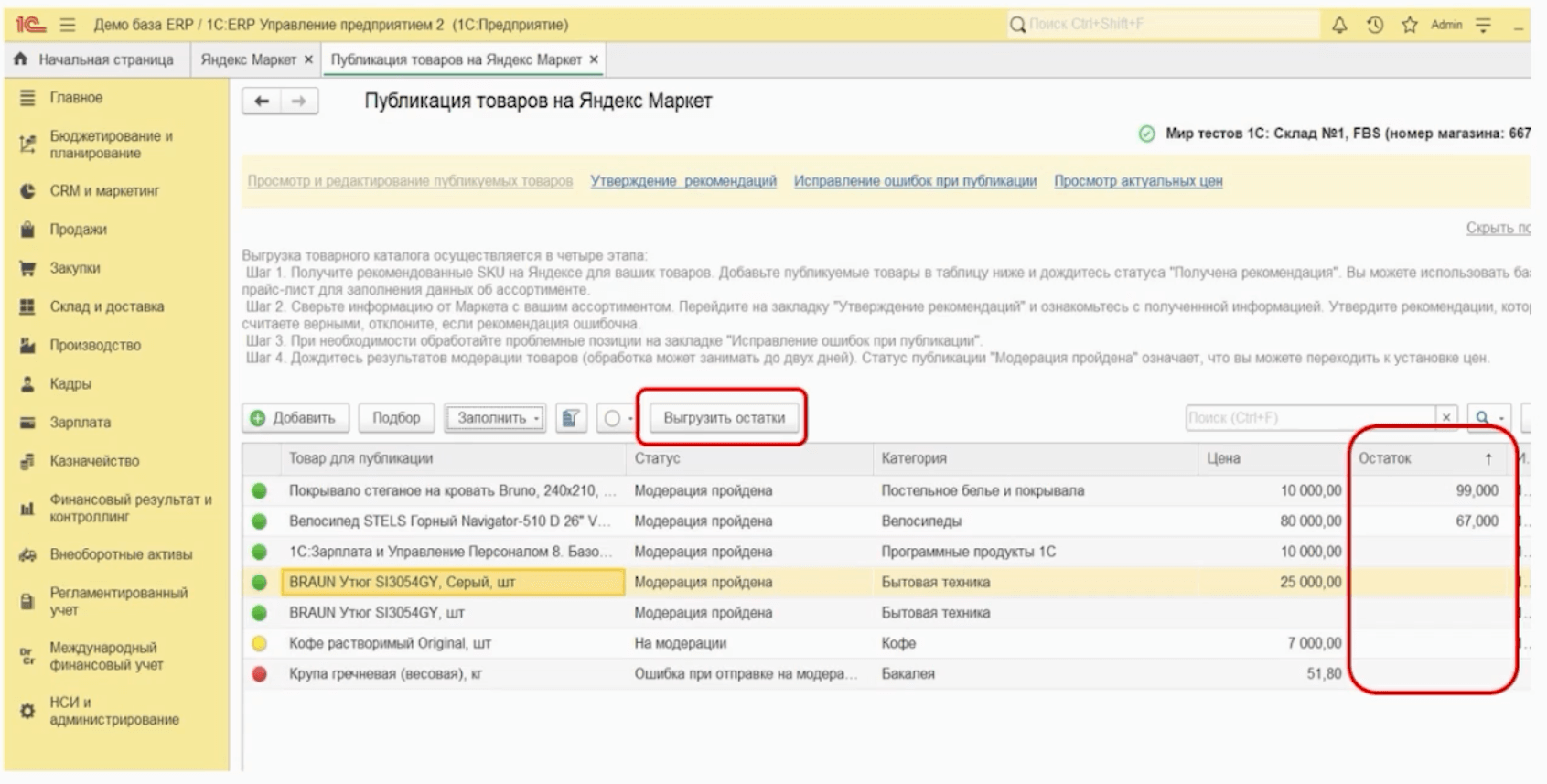Open НСИ и администрирование section
1547x784 pixels.
[115, 711]
